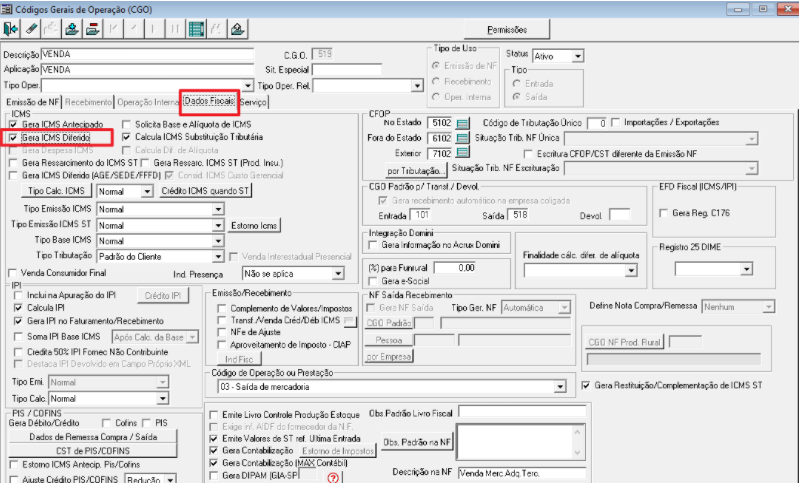Open the teal grid list-view toolbar icon
Image resolution: width=801 pixels, height=485 pixels.
[x=196, y=29]
